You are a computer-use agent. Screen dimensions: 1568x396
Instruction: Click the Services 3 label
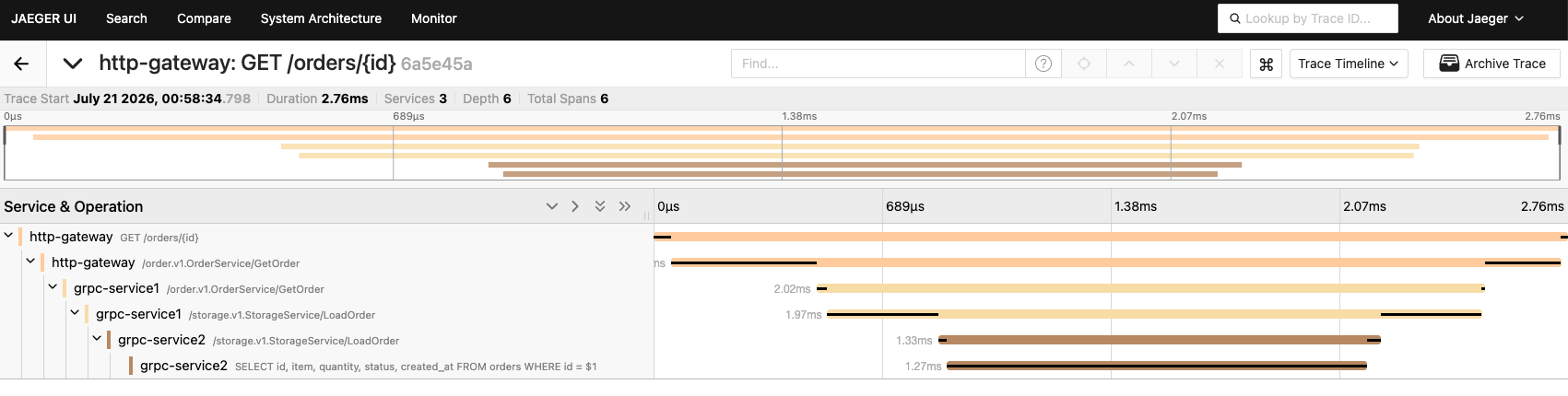point(415,99)
